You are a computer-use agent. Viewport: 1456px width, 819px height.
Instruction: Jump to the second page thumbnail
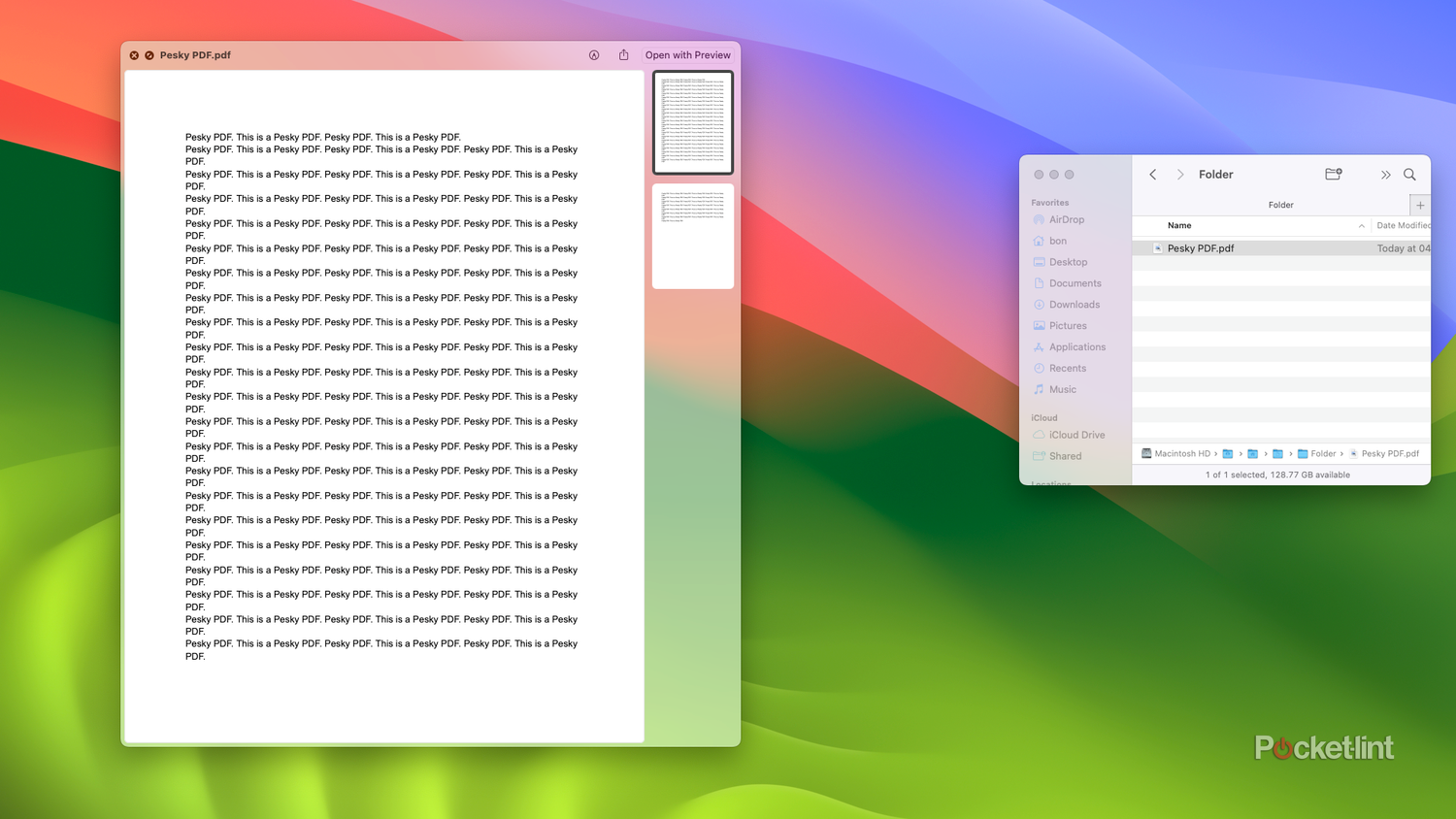pyautogui.click(x=693, y=236)
